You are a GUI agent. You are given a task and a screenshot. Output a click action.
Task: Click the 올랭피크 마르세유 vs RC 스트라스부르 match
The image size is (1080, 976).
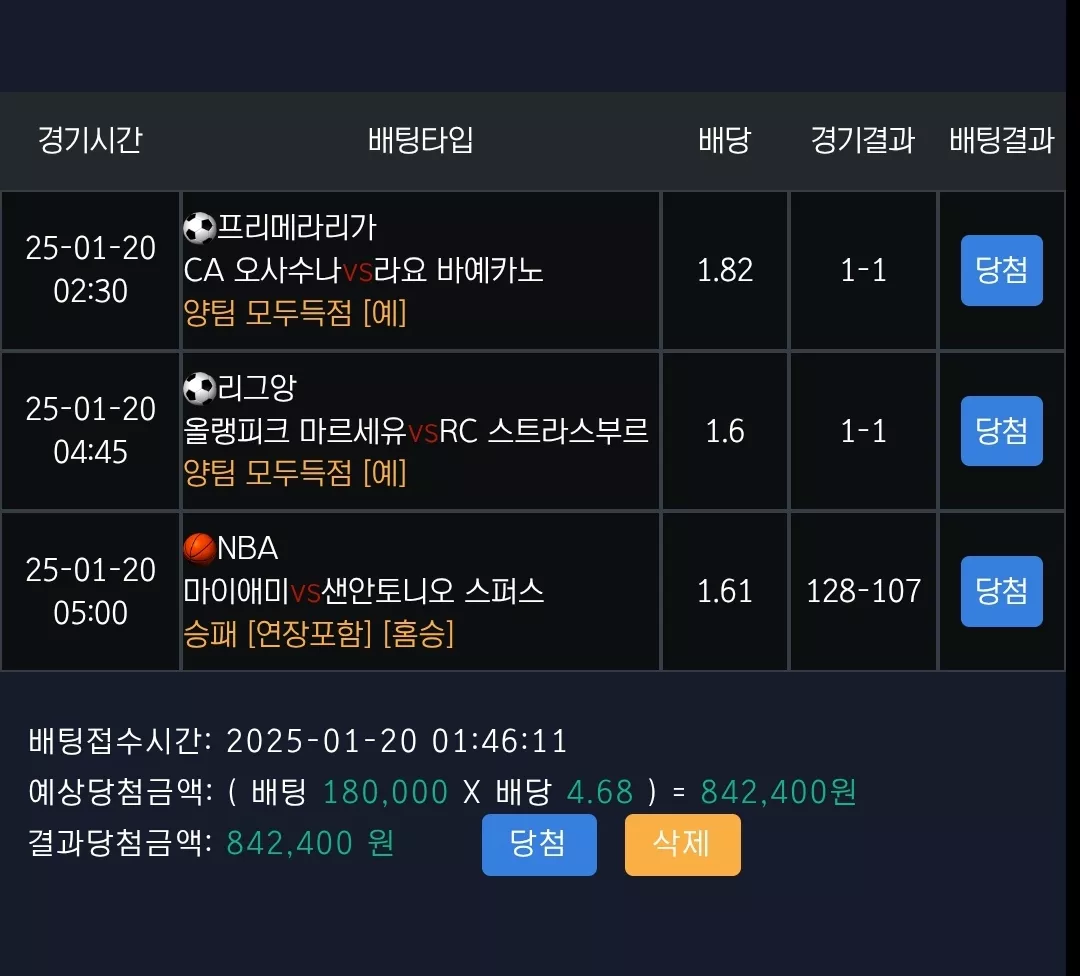[x=416, y=431]
